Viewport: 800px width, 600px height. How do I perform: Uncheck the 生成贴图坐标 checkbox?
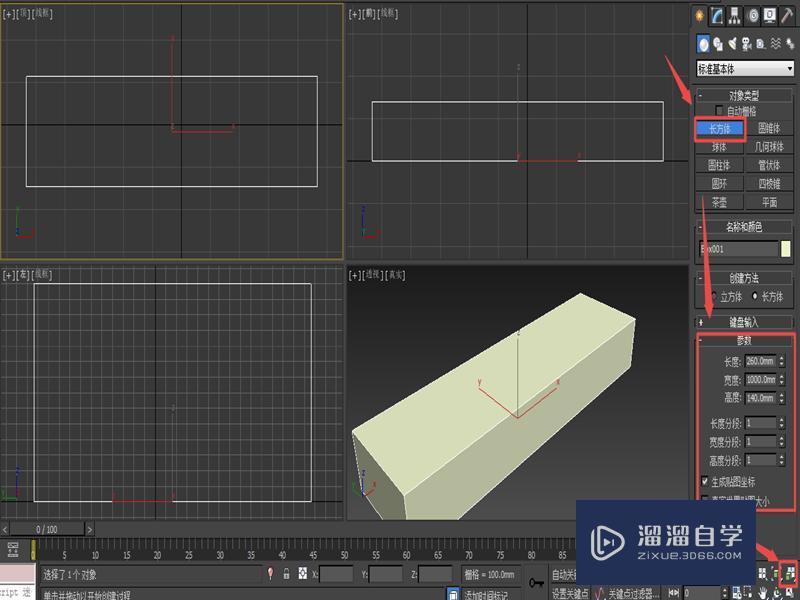(706, 481)
